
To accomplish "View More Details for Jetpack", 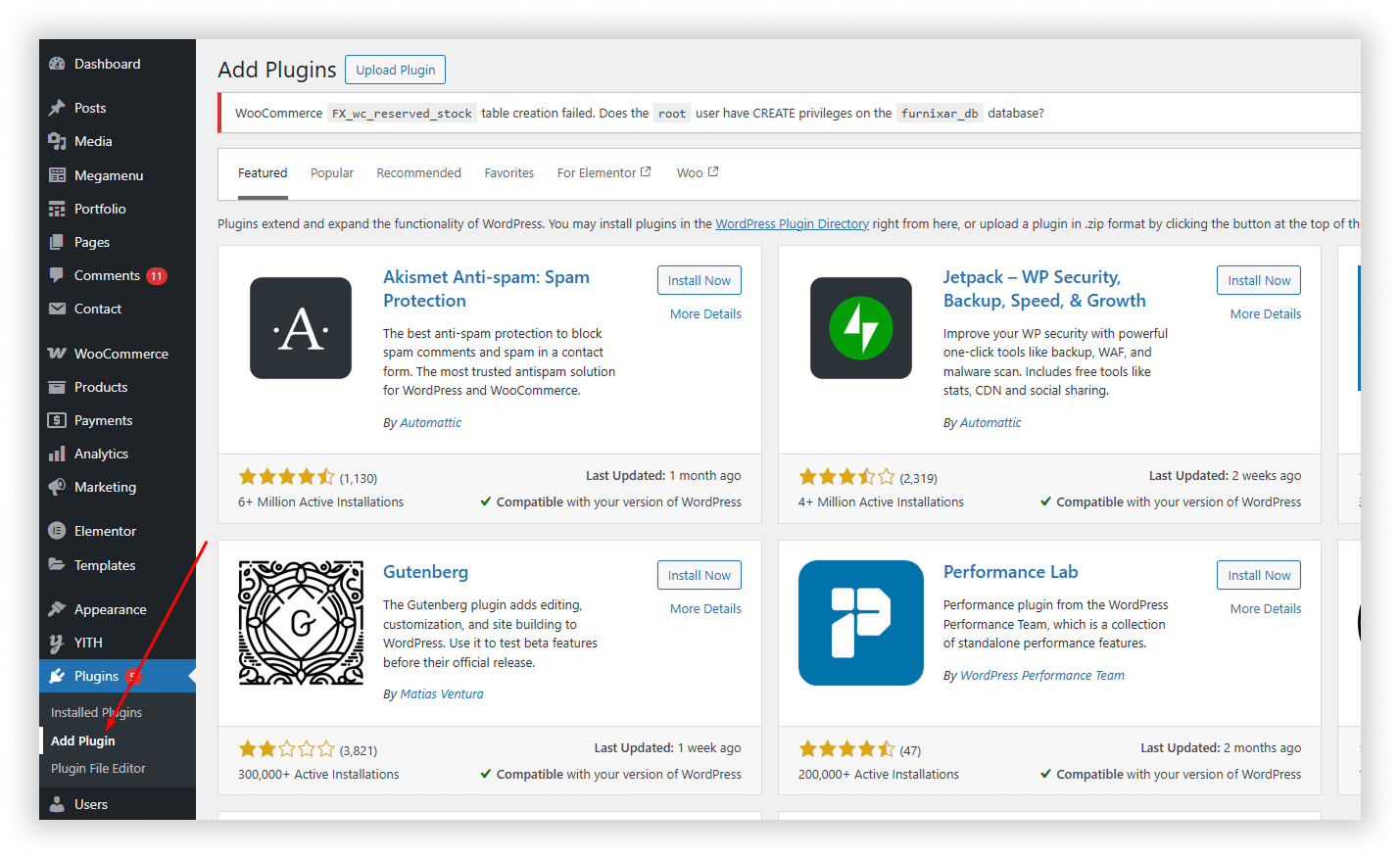I will [x=1265, y=314].
